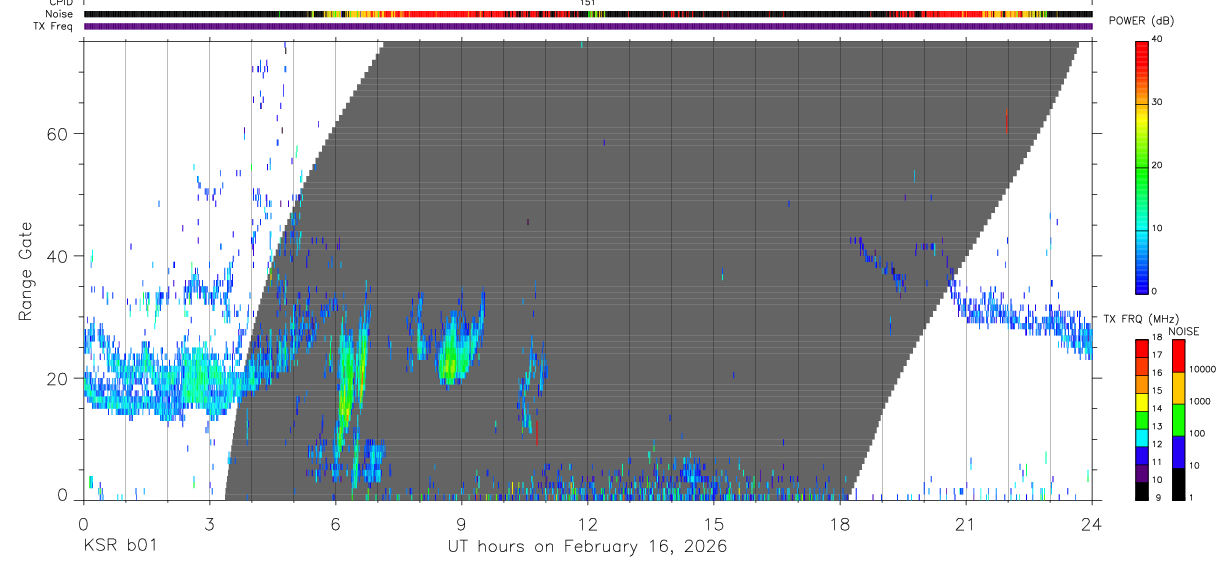Click x-axis tick label 9

(461, 523)
